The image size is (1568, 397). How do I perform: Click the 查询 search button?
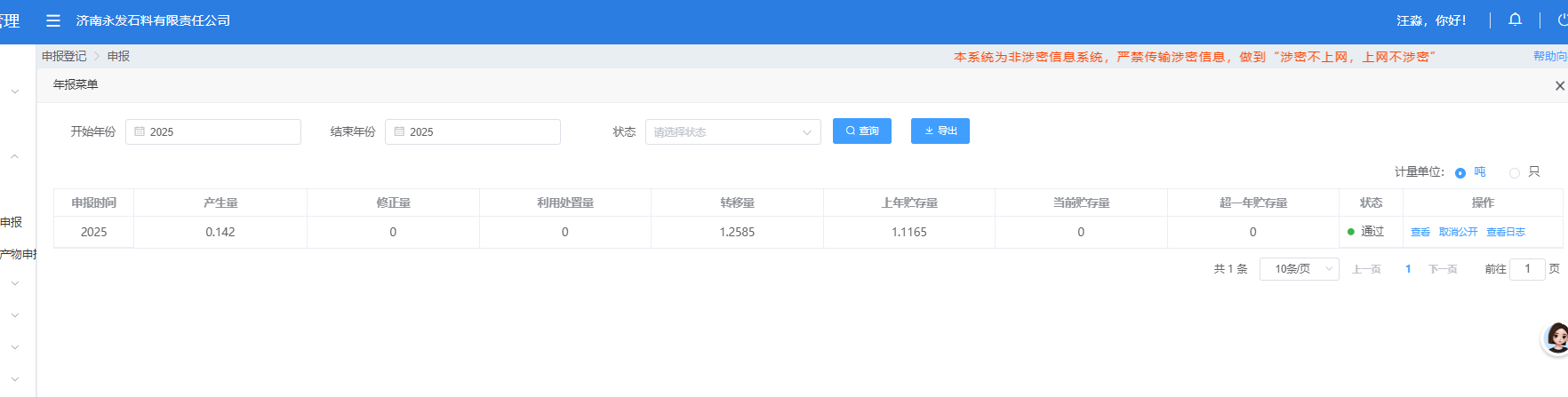[x=862, y=131]
